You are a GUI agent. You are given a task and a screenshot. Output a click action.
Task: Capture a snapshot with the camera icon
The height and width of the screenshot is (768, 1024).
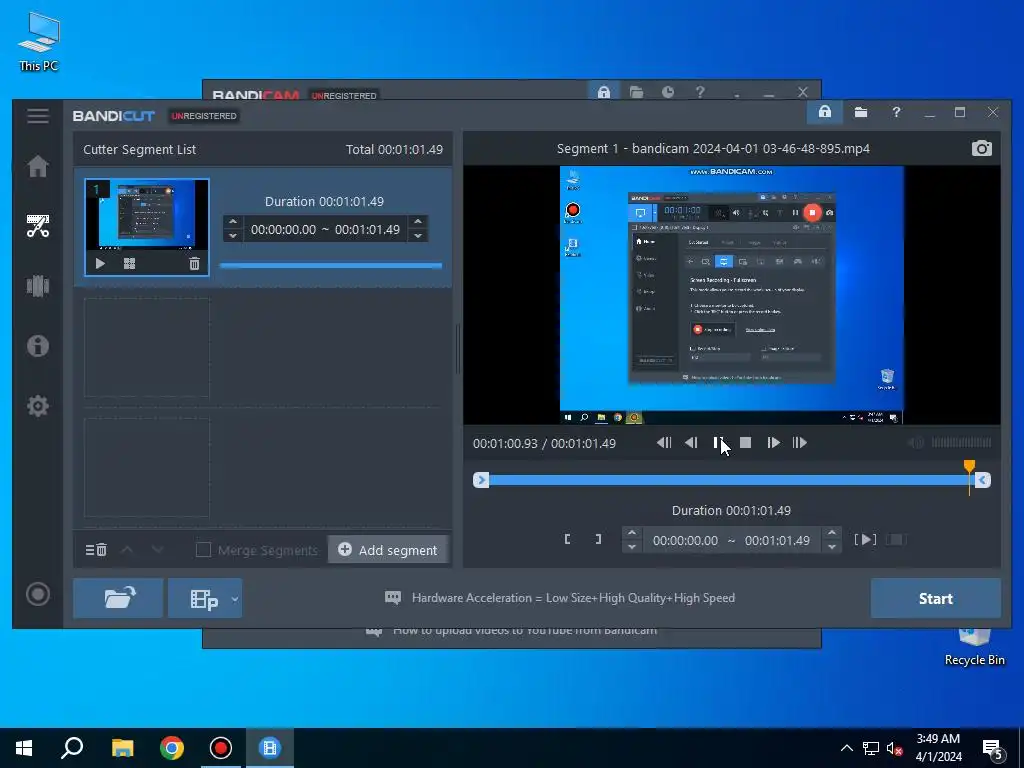coord(982,148)
